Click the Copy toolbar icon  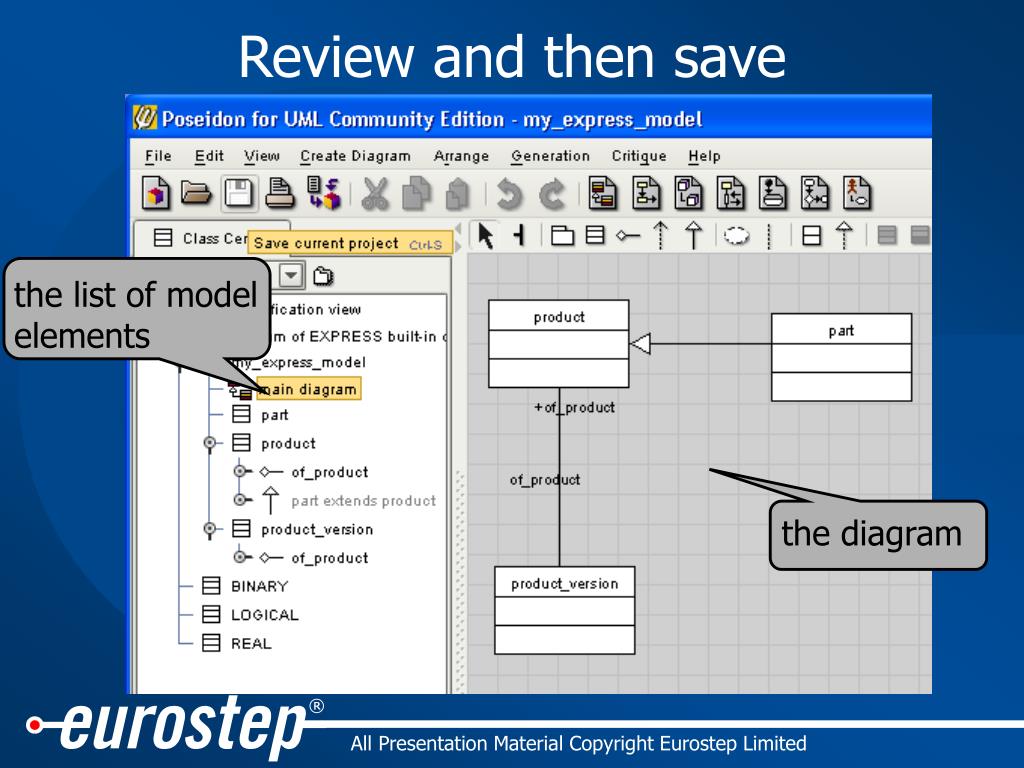[416, 194]
